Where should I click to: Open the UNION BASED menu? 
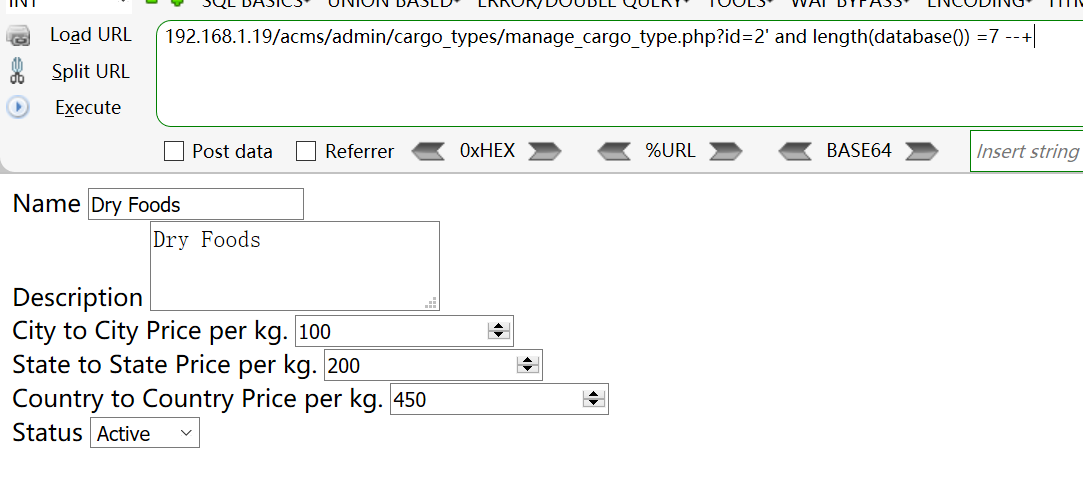[x=396, y=3]
